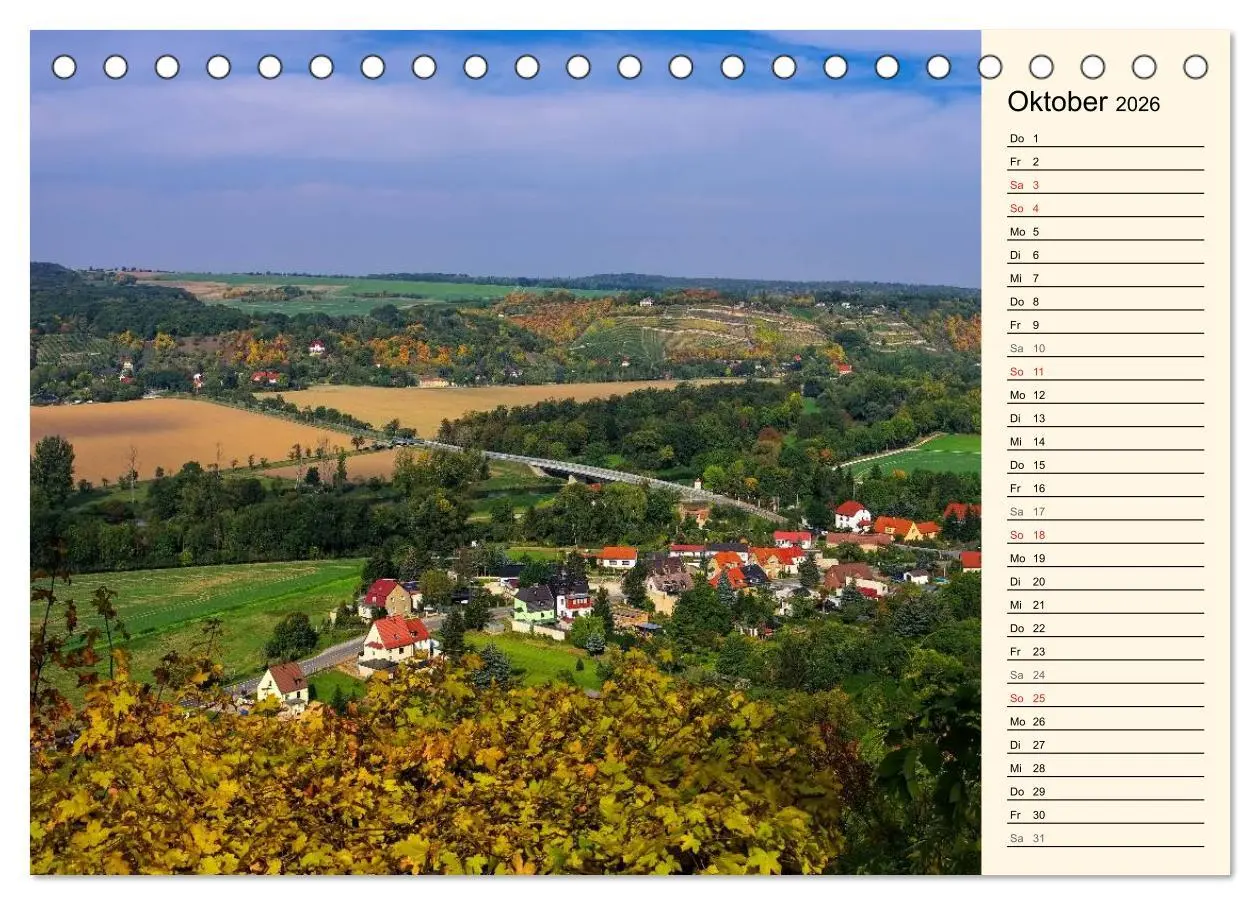Select the 'Mi 28' date row

pyautogui.click(x=1105, y=768)
